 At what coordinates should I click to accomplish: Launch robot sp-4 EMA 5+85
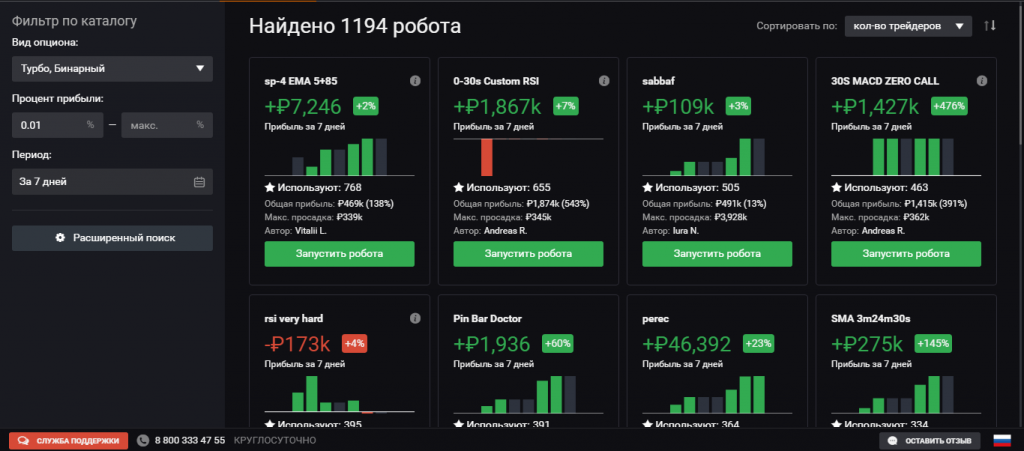[340, 254]
